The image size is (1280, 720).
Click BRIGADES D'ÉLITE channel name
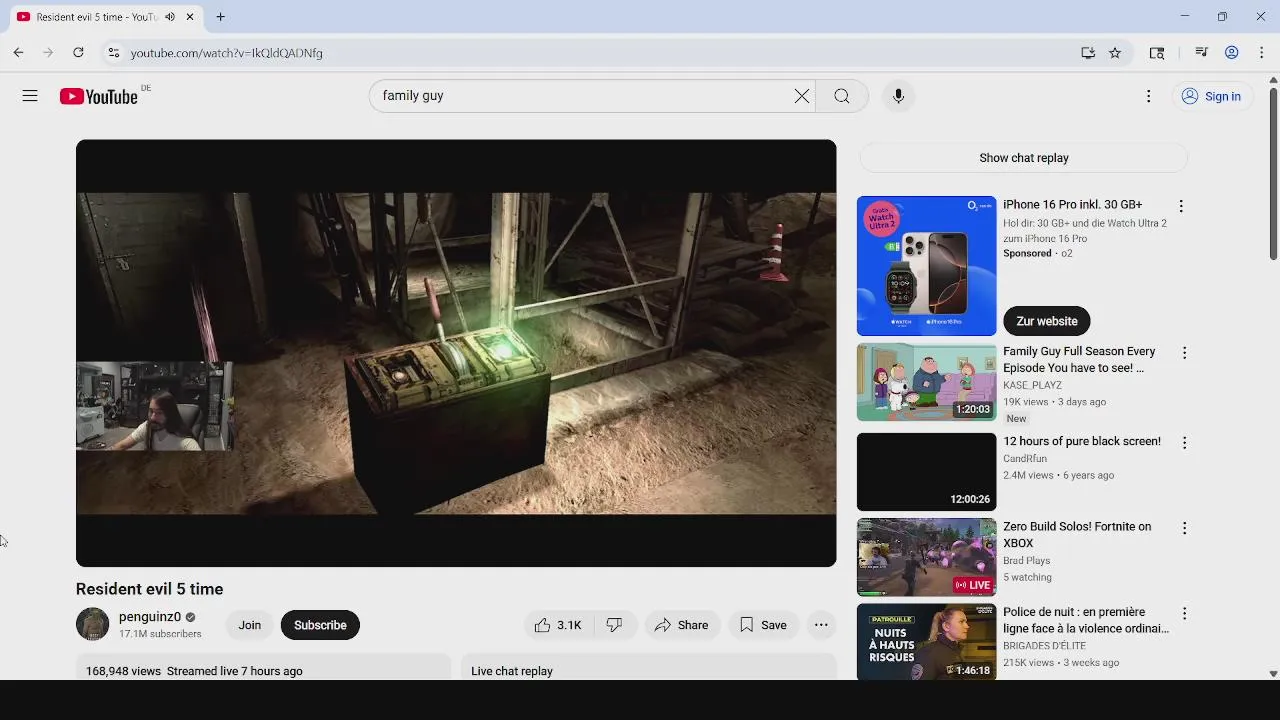click(x=1044, y=646)
